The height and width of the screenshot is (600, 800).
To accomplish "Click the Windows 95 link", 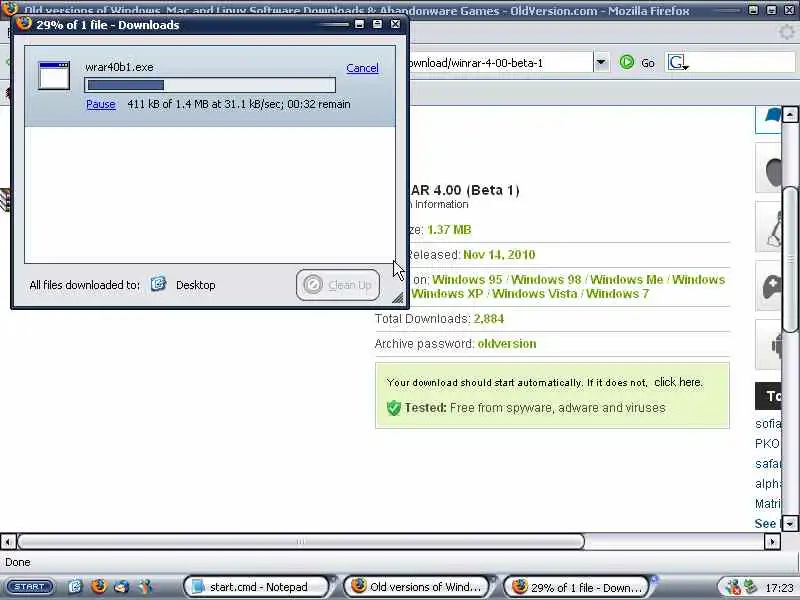I will point(467,280).
